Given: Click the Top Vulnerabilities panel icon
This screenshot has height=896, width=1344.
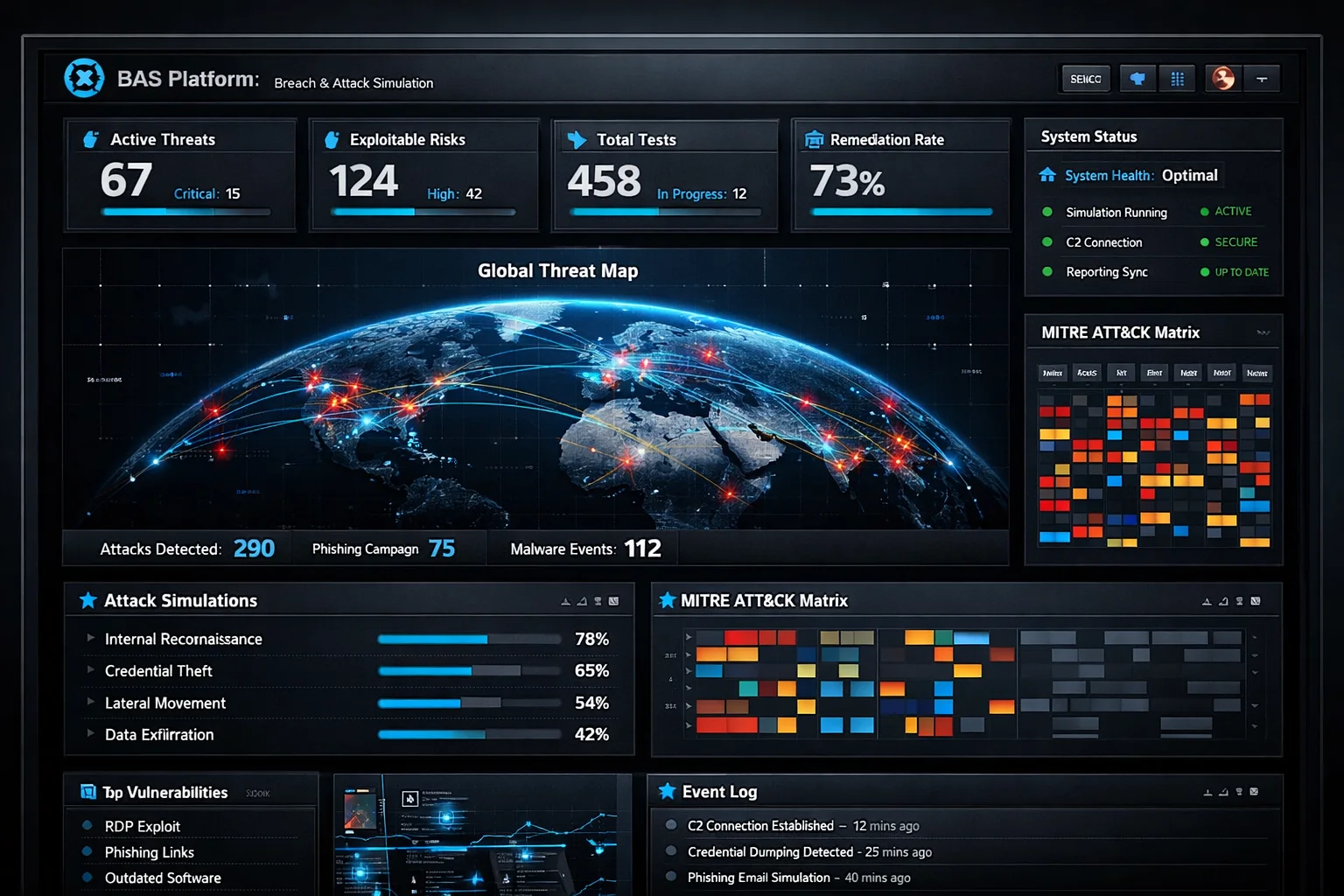Looking at the screenshot, I should tap(88, 791).
